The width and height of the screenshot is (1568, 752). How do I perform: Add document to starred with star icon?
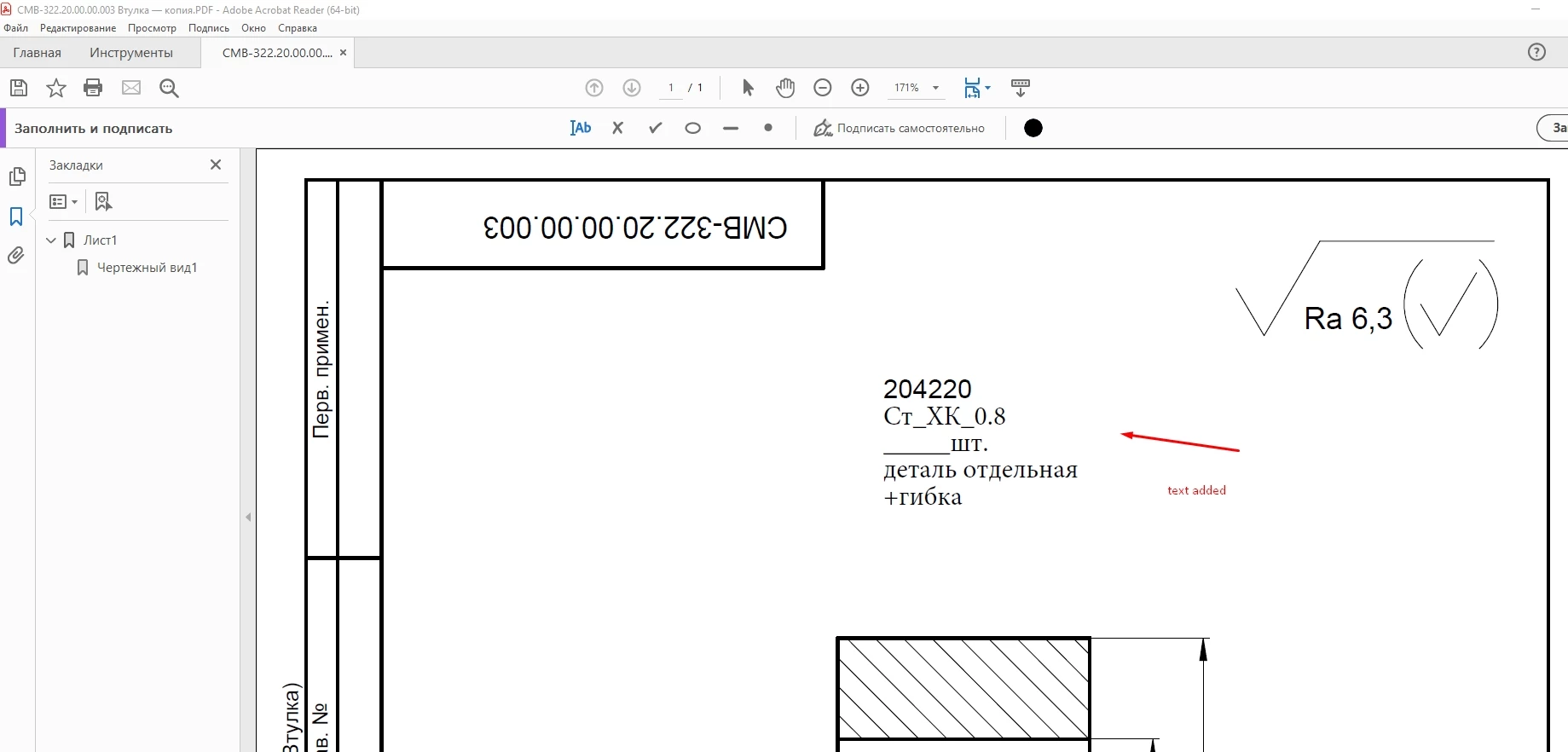point(56,88)
